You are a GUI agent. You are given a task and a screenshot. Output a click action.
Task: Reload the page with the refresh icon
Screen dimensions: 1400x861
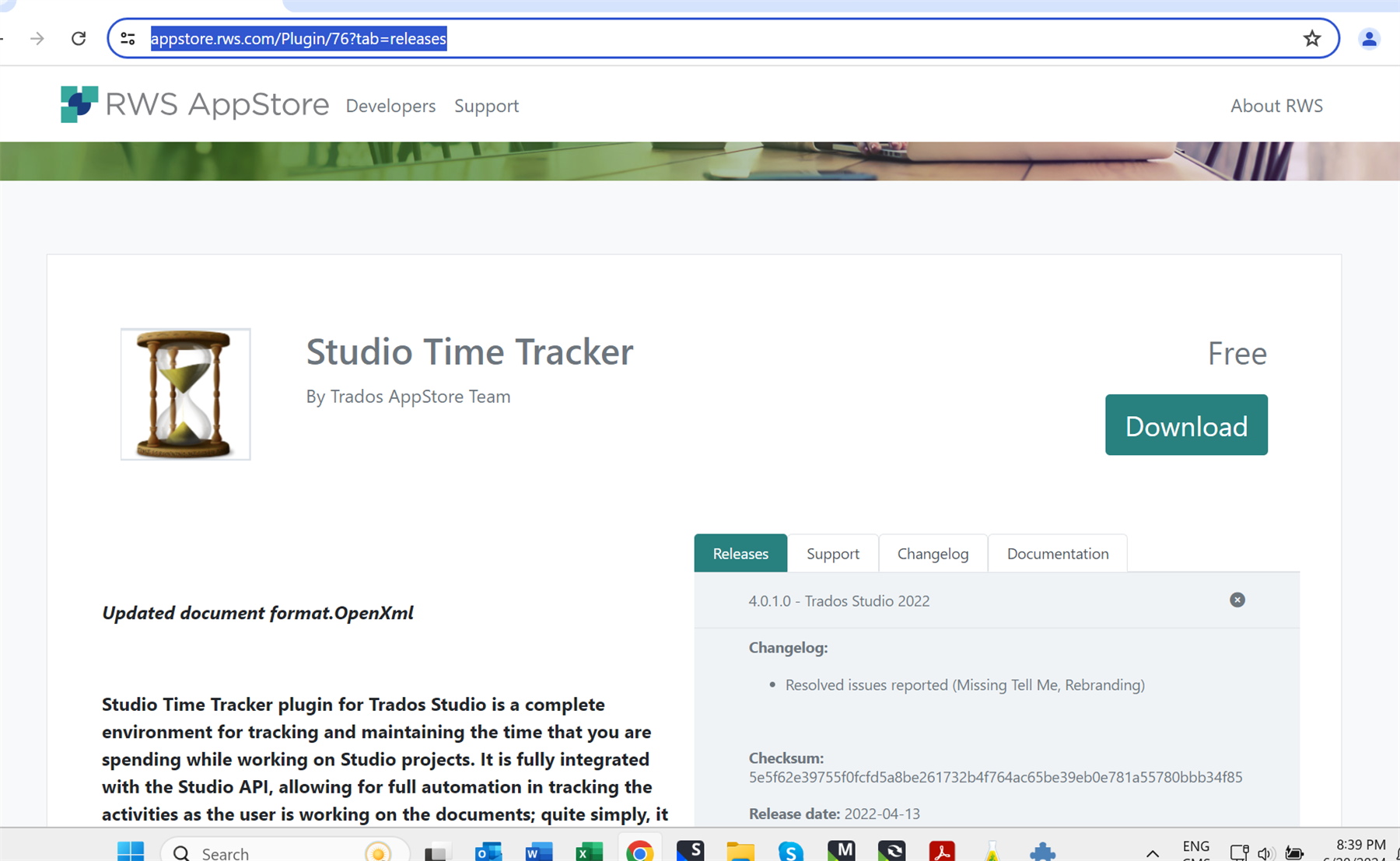click(x=79, y=38)
